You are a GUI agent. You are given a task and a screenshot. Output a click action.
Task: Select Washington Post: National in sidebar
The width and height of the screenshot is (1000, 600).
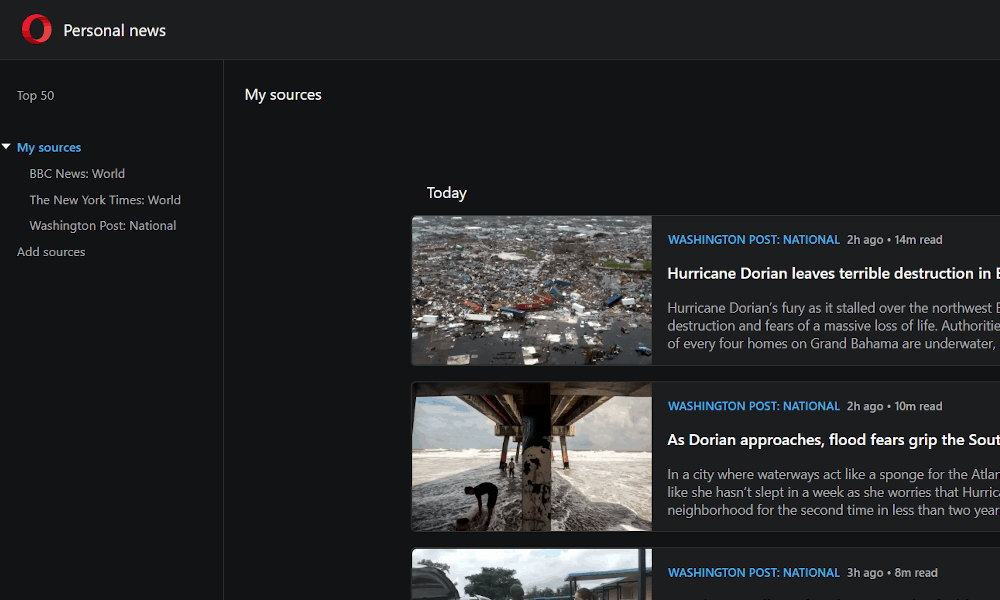(103, 226)
